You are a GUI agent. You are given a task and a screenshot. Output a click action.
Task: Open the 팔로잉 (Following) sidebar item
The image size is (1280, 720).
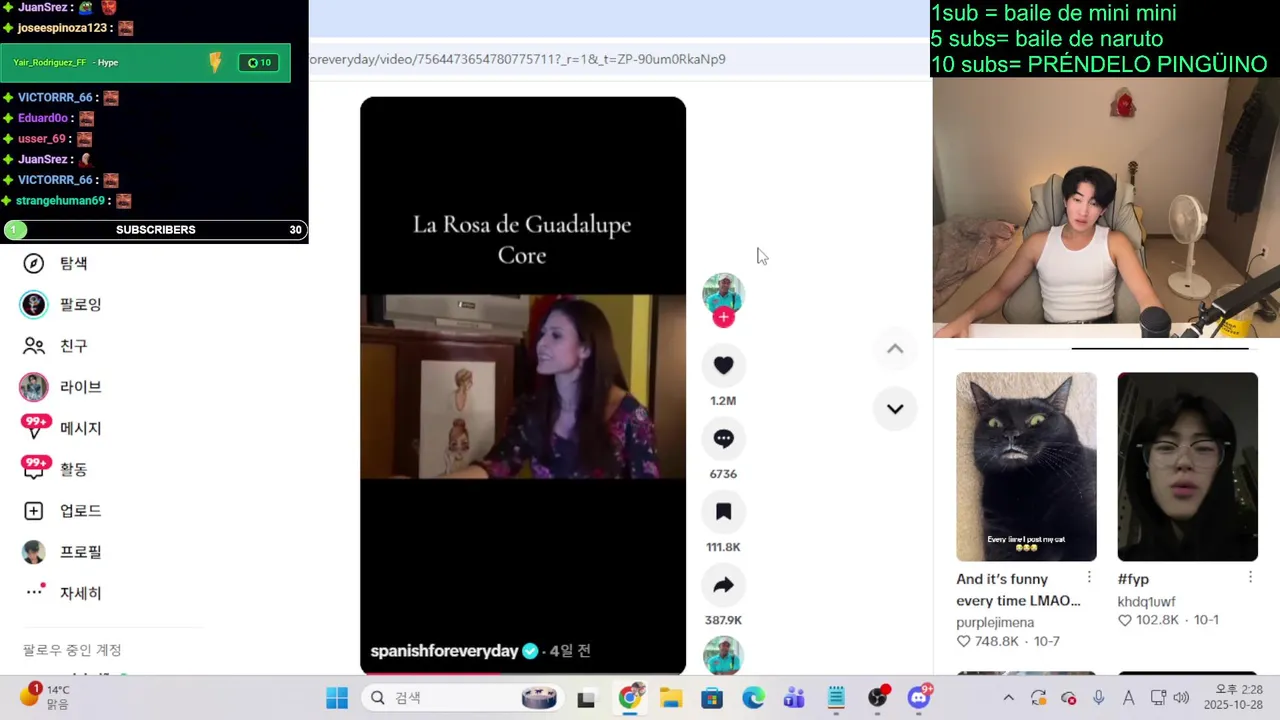click(x=62, y=304)
